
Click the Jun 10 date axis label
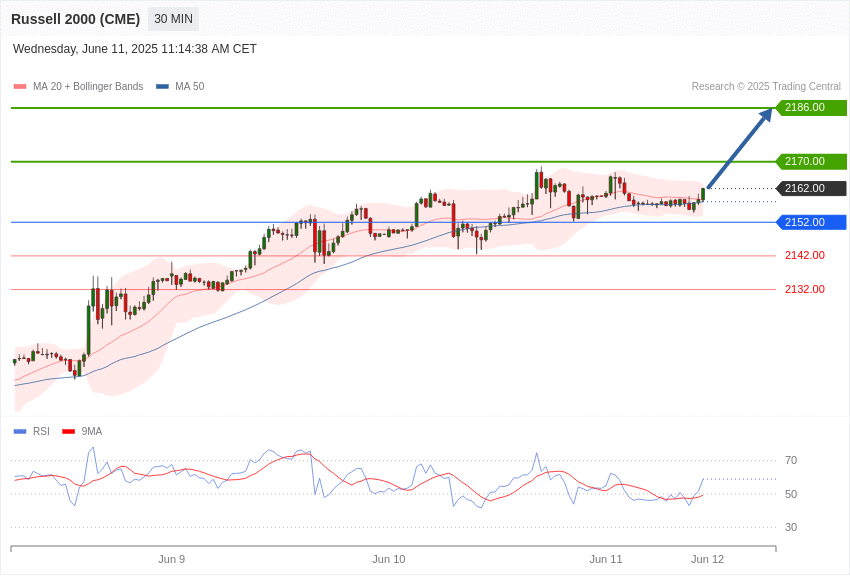pyautogui.click(x=389, y=559)
